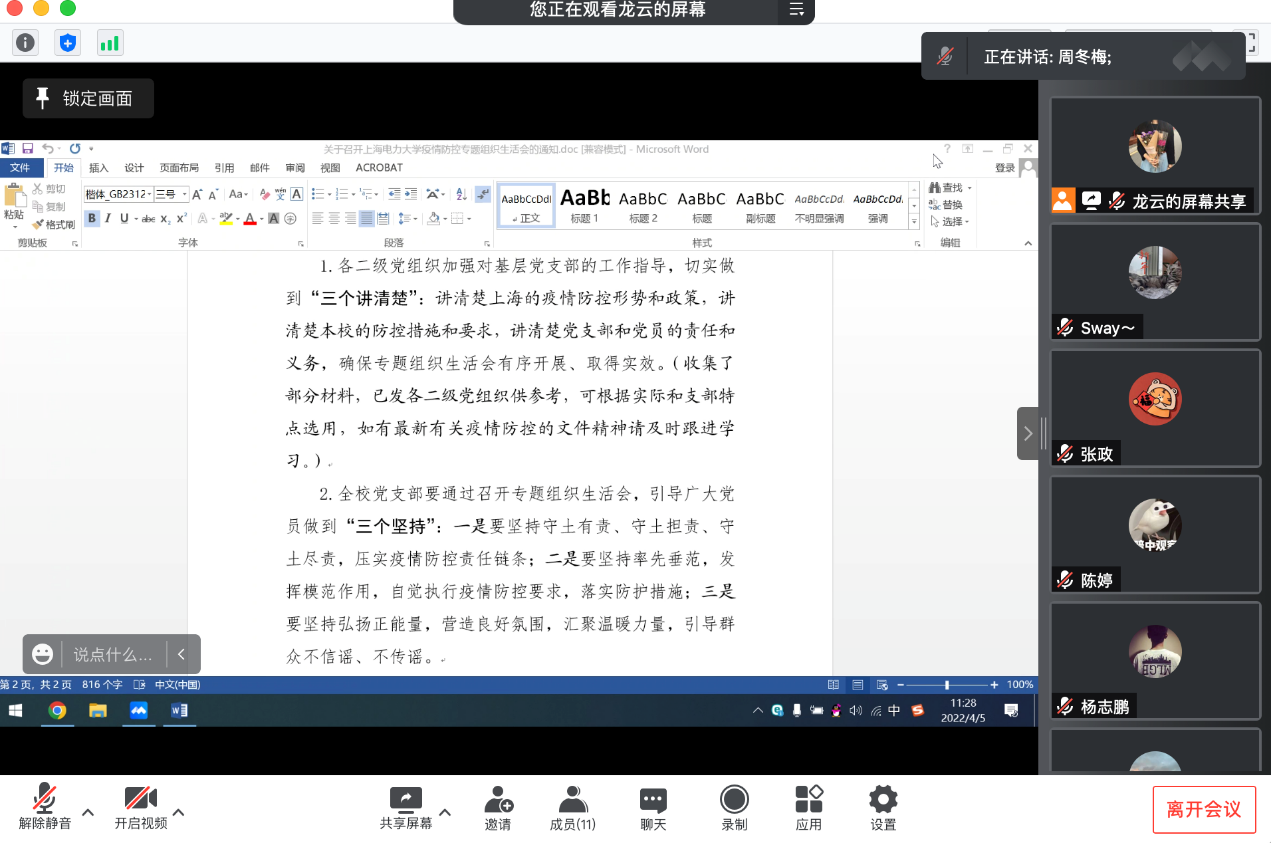Start recording the meeting
Image resolution: width=1271 pixels, height=843 pixels.
pos(734,807)
